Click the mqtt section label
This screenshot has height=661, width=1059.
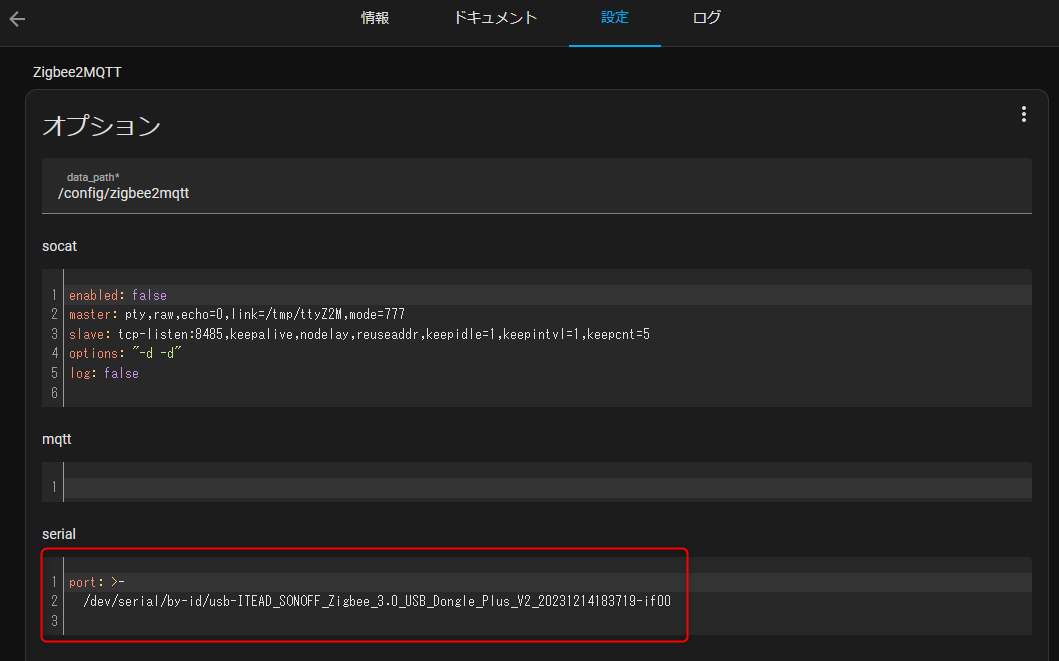click(x=57, y=440)
